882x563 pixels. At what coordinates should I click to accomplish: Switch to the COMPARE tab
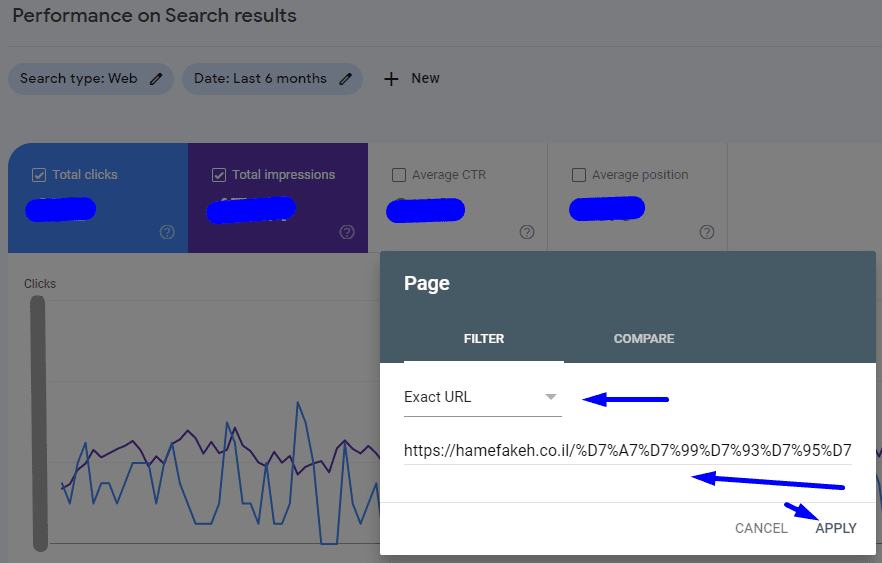(643, 339)
